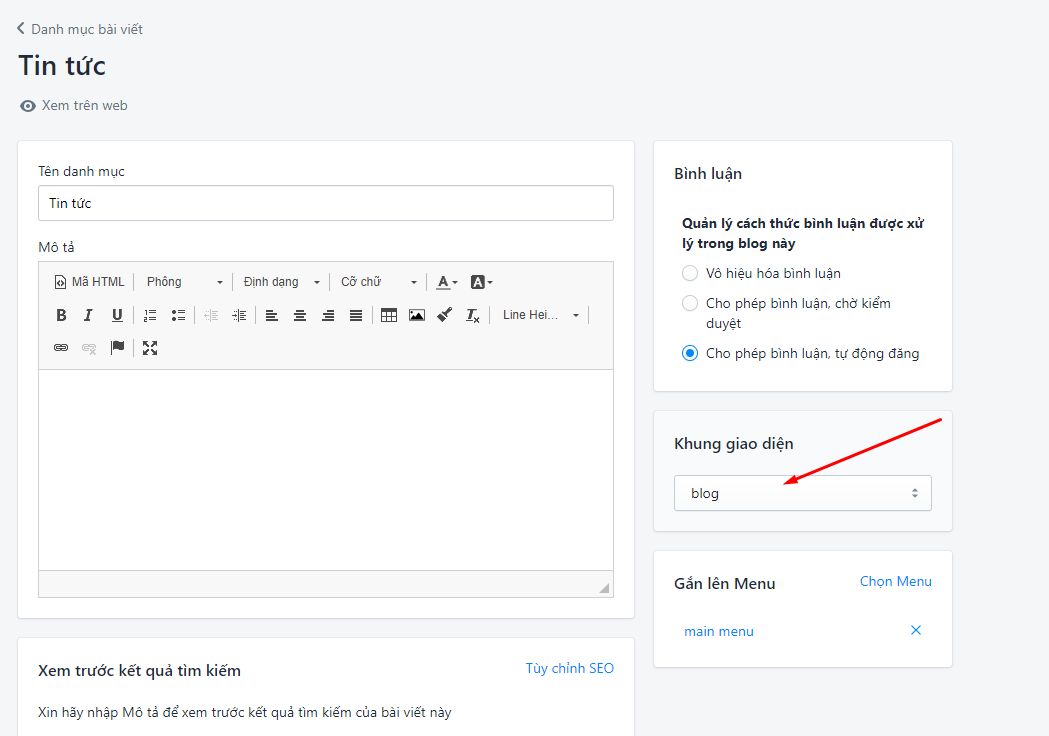Remove text formatting with Tx icon
This screenshot has width=1049, height=736.
pyautogui.click(x=473, y=315)
